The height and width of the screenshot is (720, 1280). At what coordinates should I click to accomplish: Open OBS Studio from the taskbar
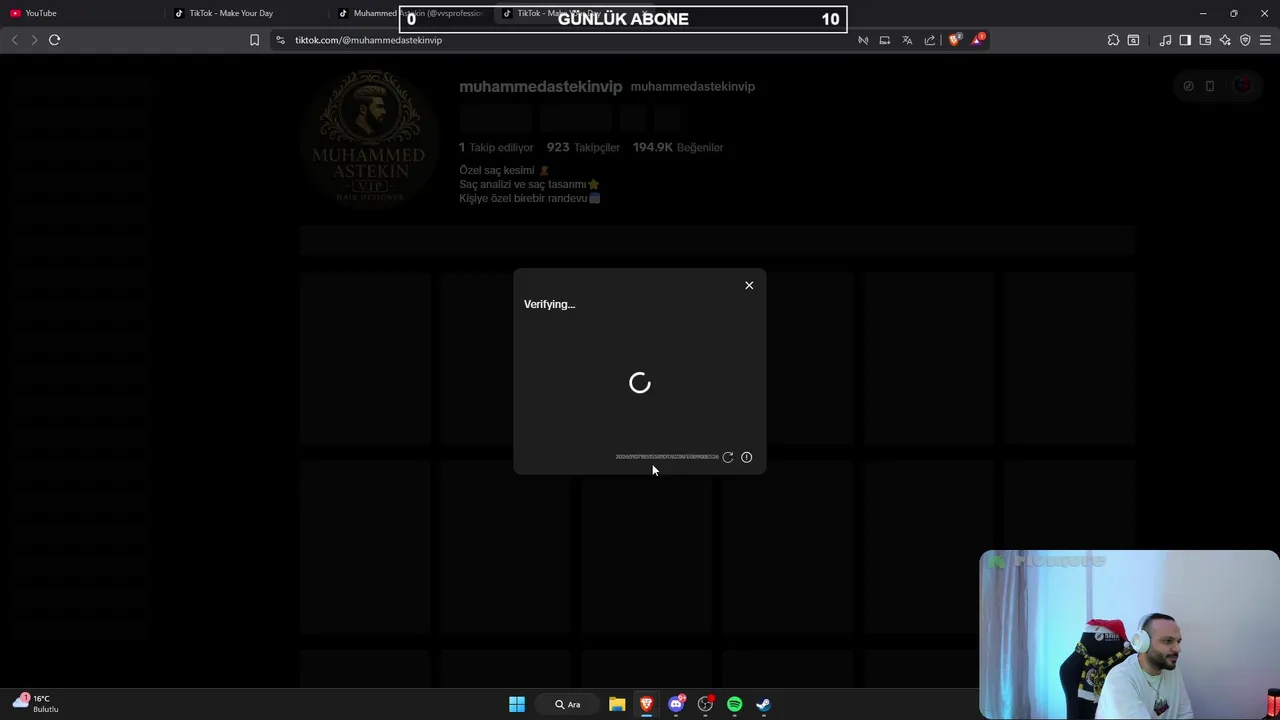click(705, 704)
